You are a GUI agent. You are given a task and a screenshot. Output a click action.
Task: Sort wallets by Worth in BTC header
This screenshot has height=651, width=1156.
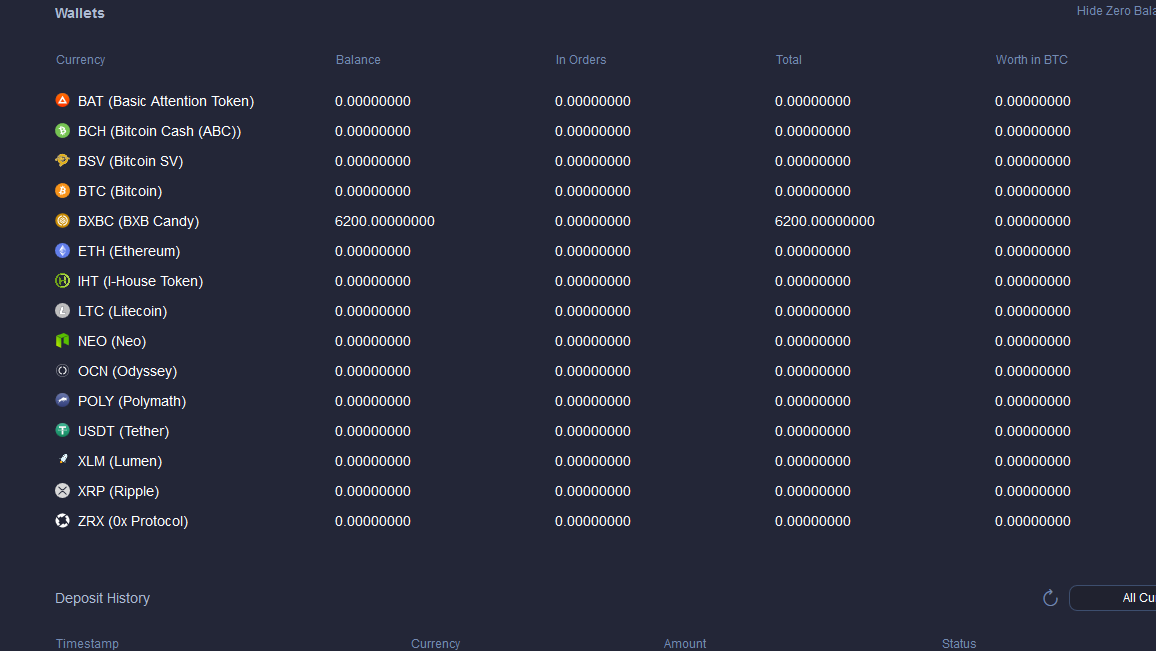pos(1031,60)
